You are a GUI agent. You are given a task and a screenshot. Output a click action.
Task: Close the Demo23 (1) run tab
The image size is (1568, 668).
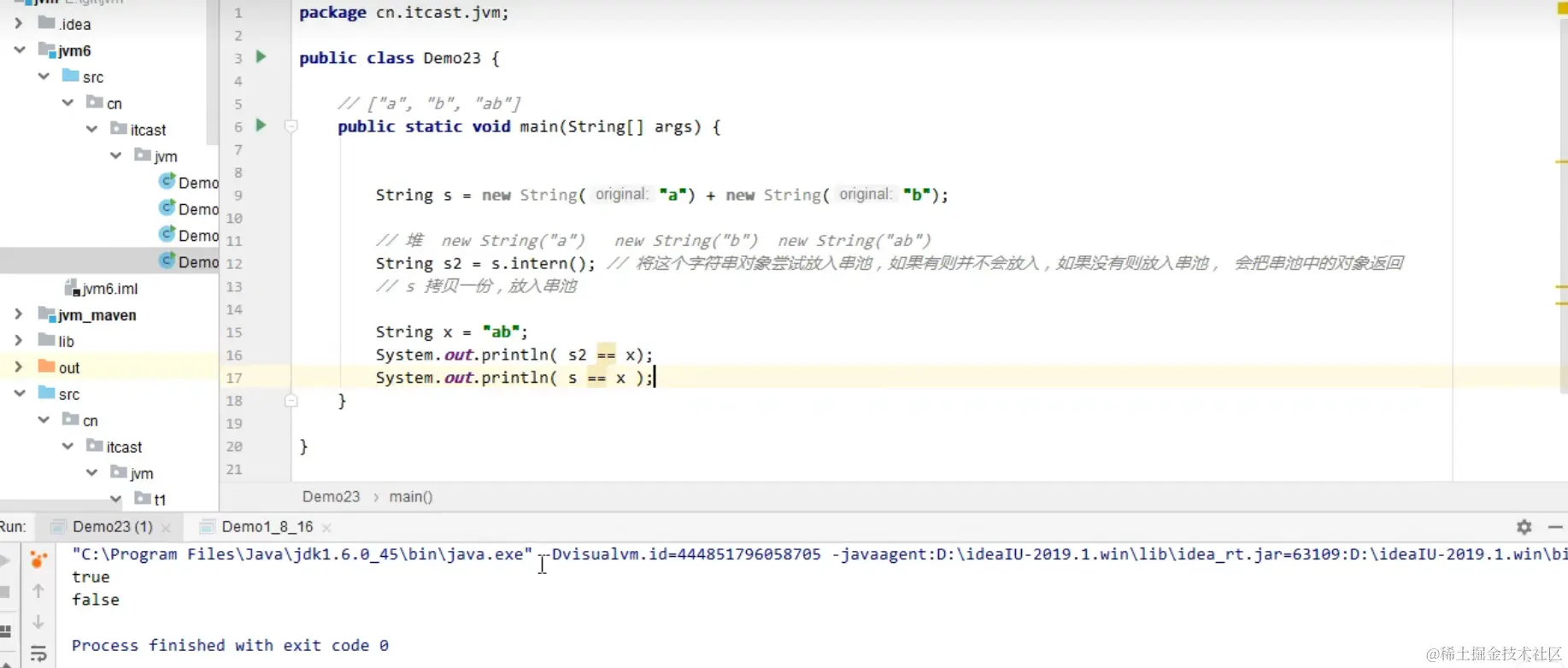coord(166,528)
